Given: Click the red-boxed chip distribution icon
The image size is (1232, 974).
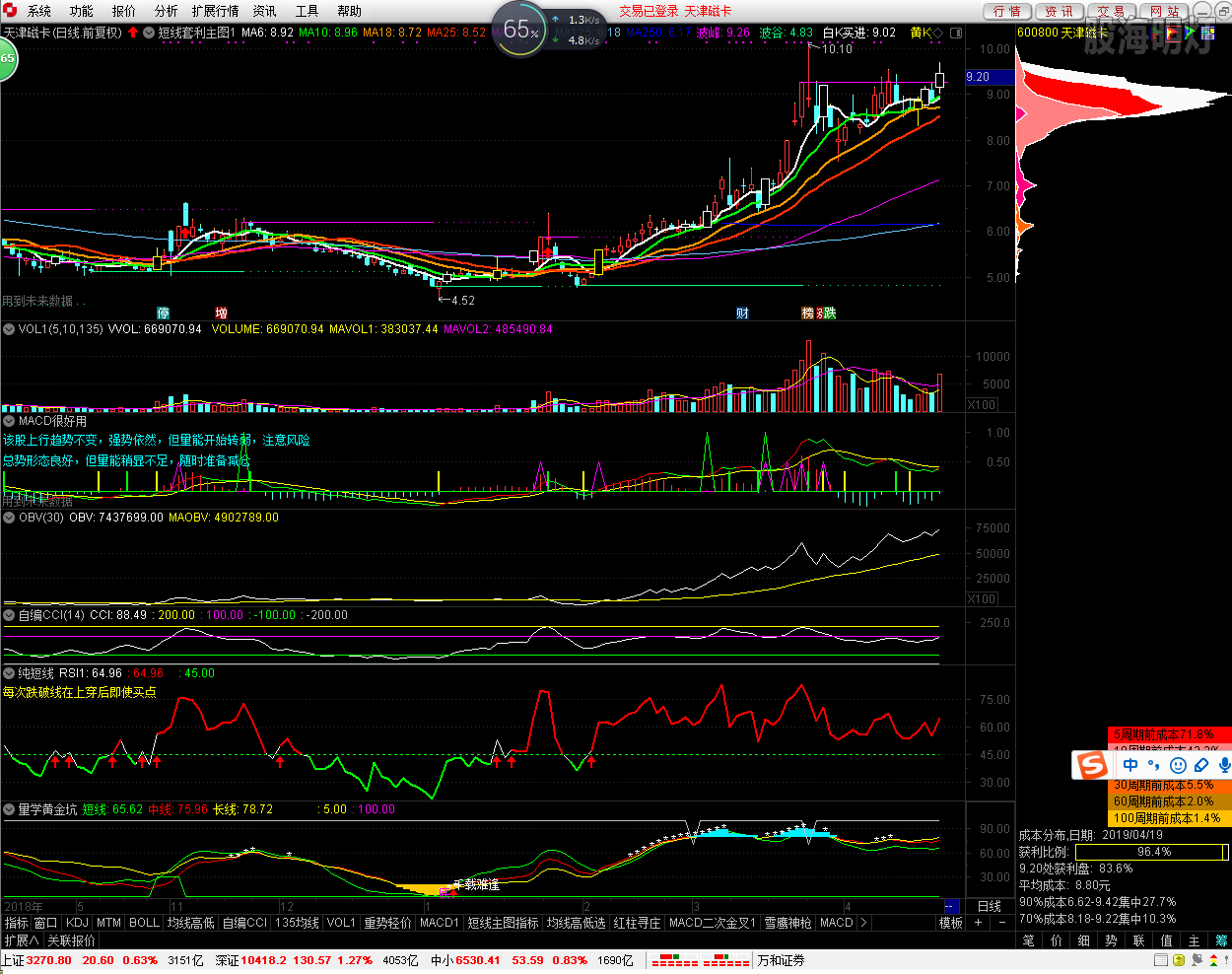Looking at the screenshot, I should tap(1173, 33).
